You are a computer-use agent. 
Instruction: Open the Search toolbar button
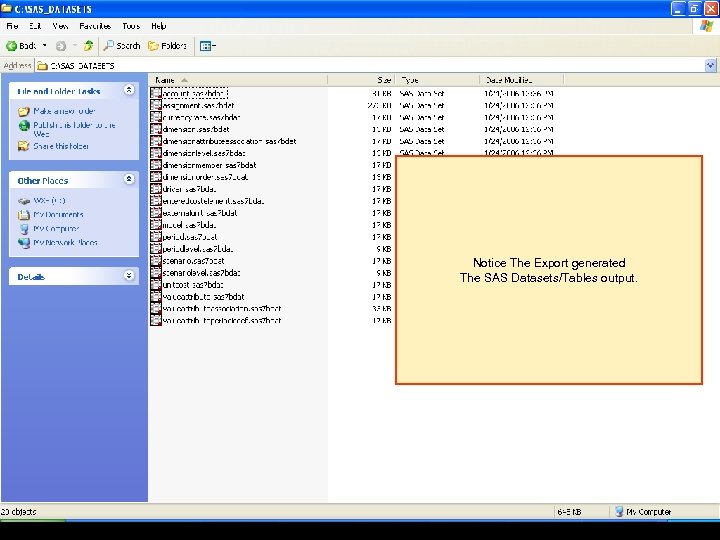coord(122,45)
